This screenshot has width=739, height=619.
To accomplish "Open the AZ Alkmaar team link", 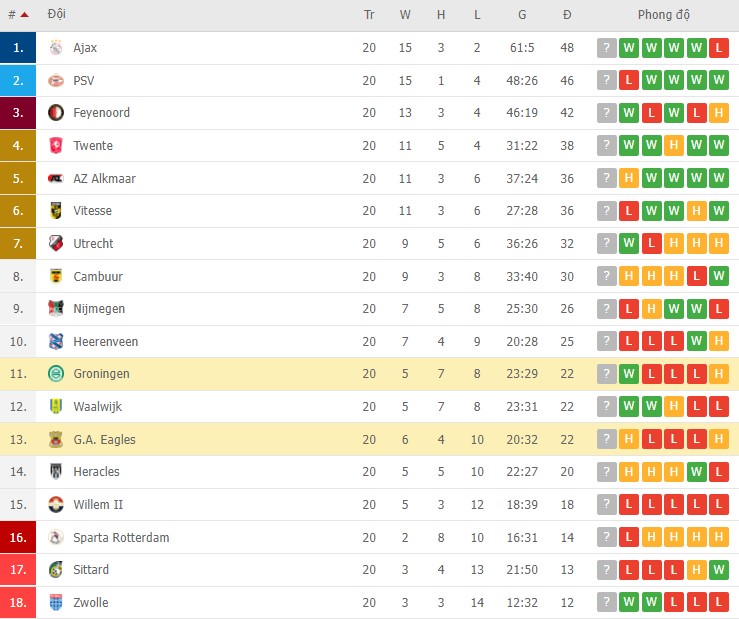I will click(104, 179).
